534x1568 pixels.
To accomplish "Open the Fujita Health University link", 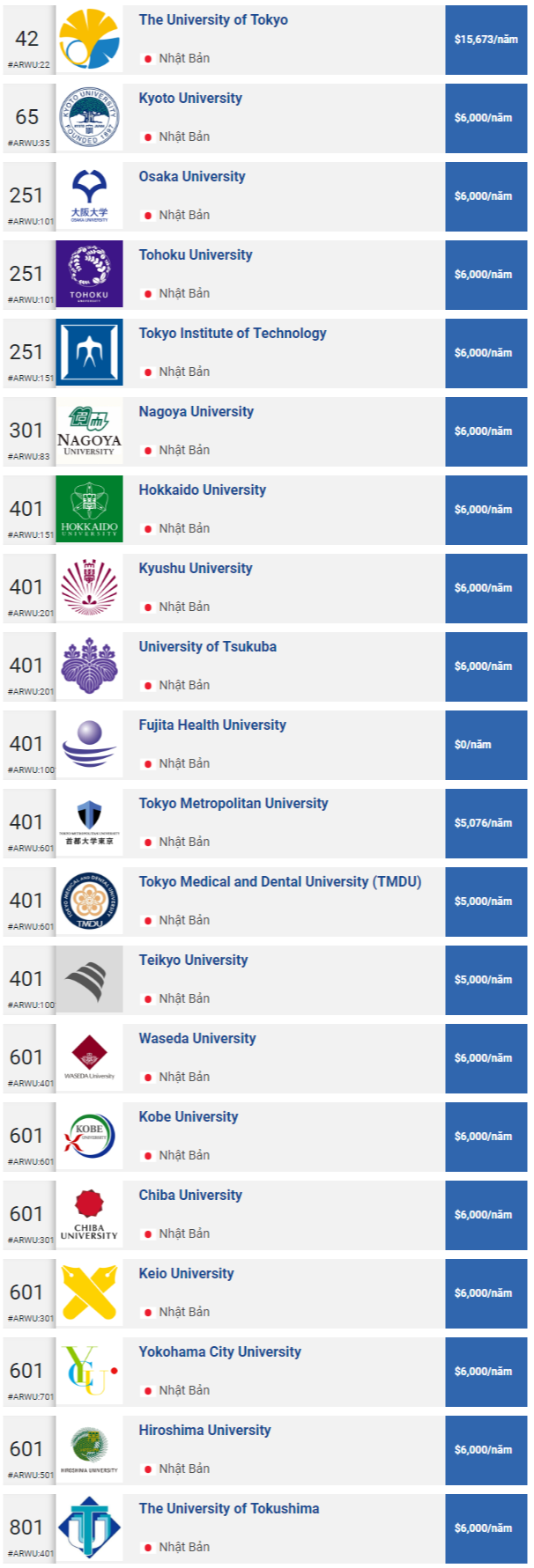I will (x=212, y=725).
